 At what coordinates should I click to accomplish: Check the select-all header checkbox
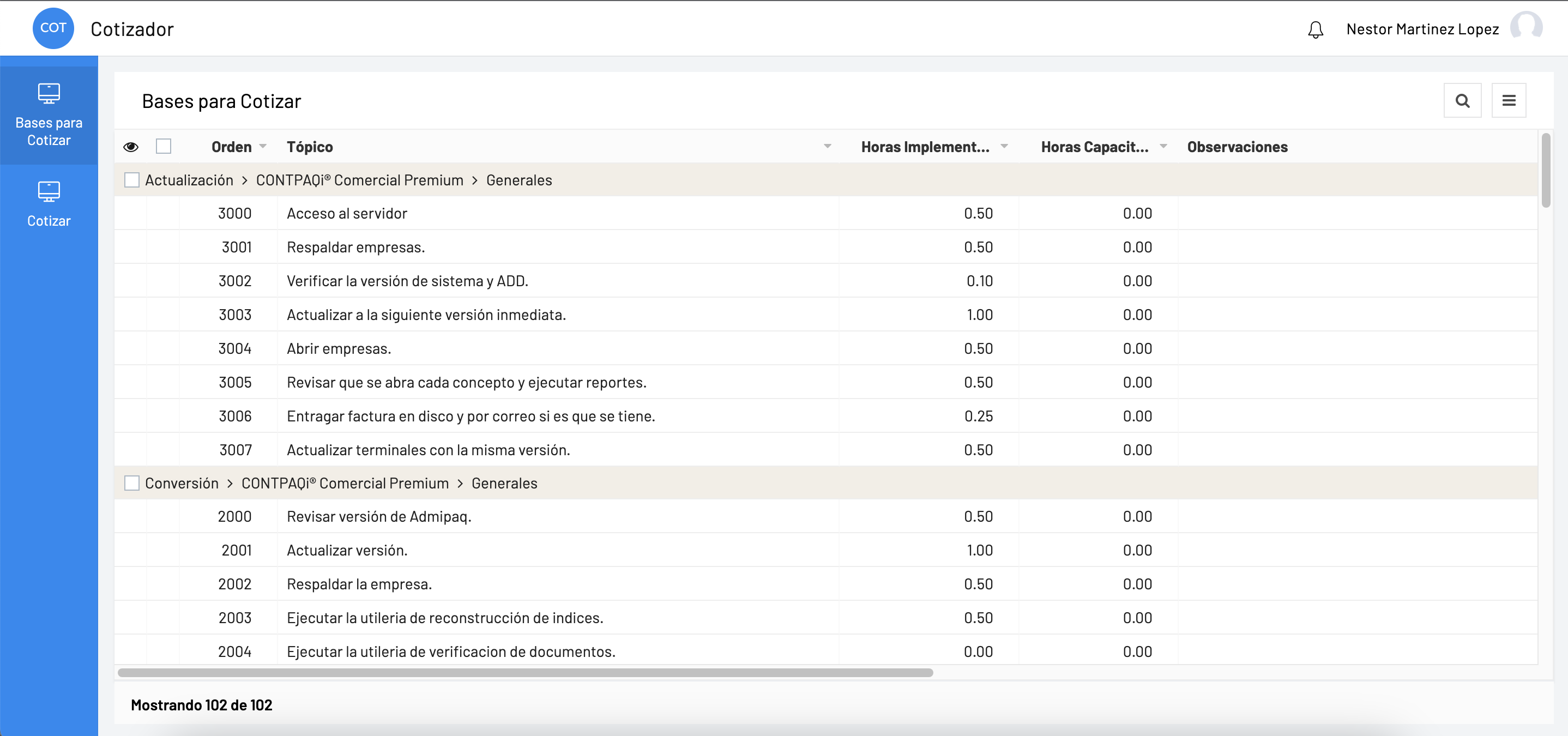[163, 146]
